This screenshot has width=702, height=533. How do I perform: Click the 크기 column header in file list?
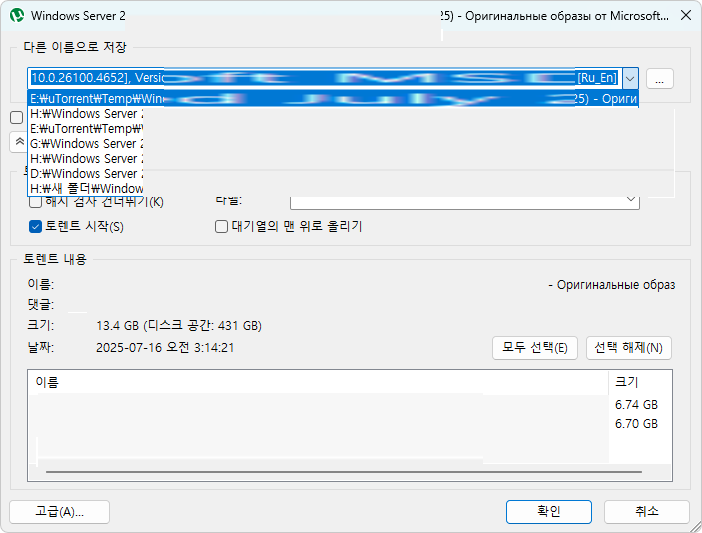click(640, 382)
